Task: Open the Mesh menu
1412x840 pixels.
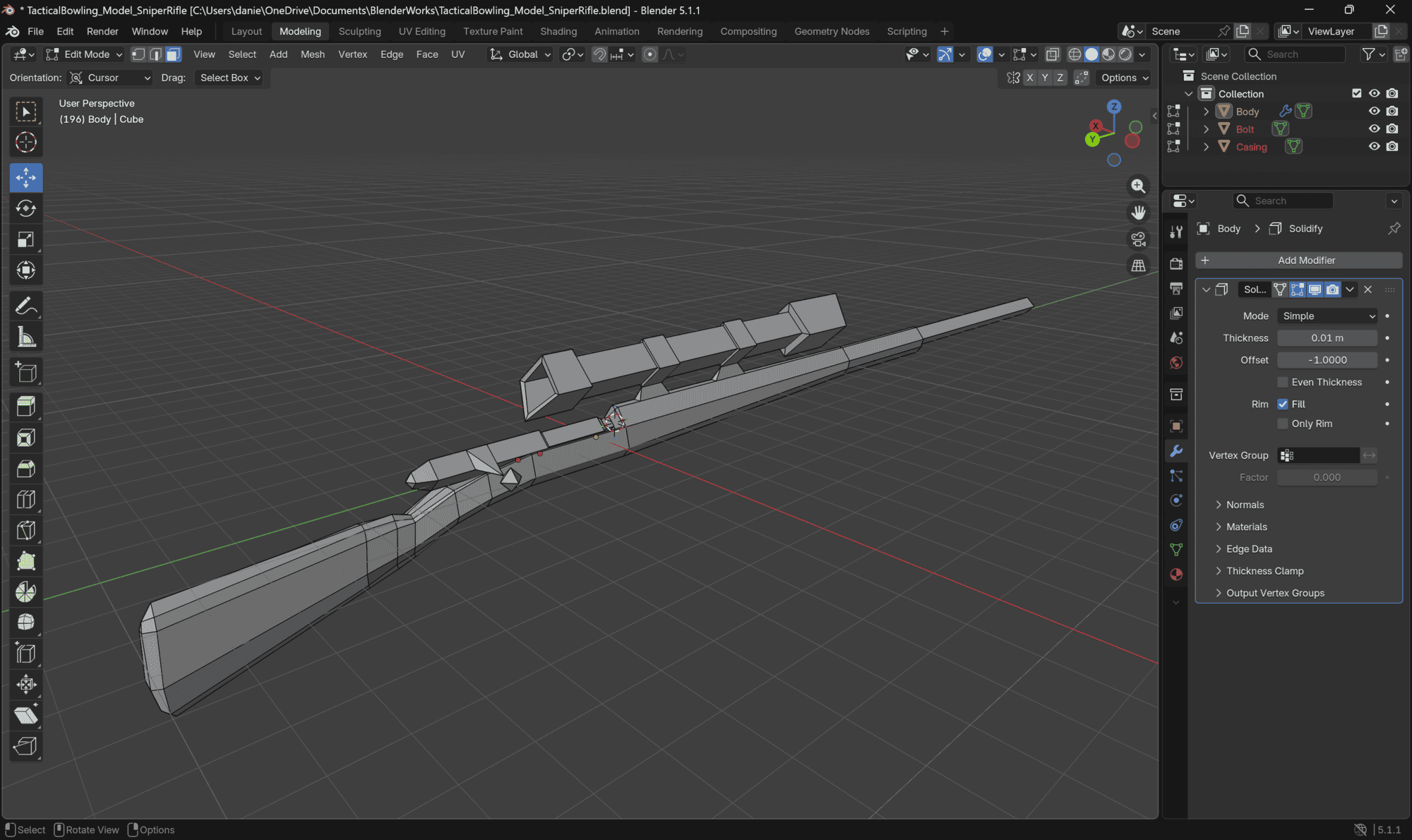Action: [313, 54]
